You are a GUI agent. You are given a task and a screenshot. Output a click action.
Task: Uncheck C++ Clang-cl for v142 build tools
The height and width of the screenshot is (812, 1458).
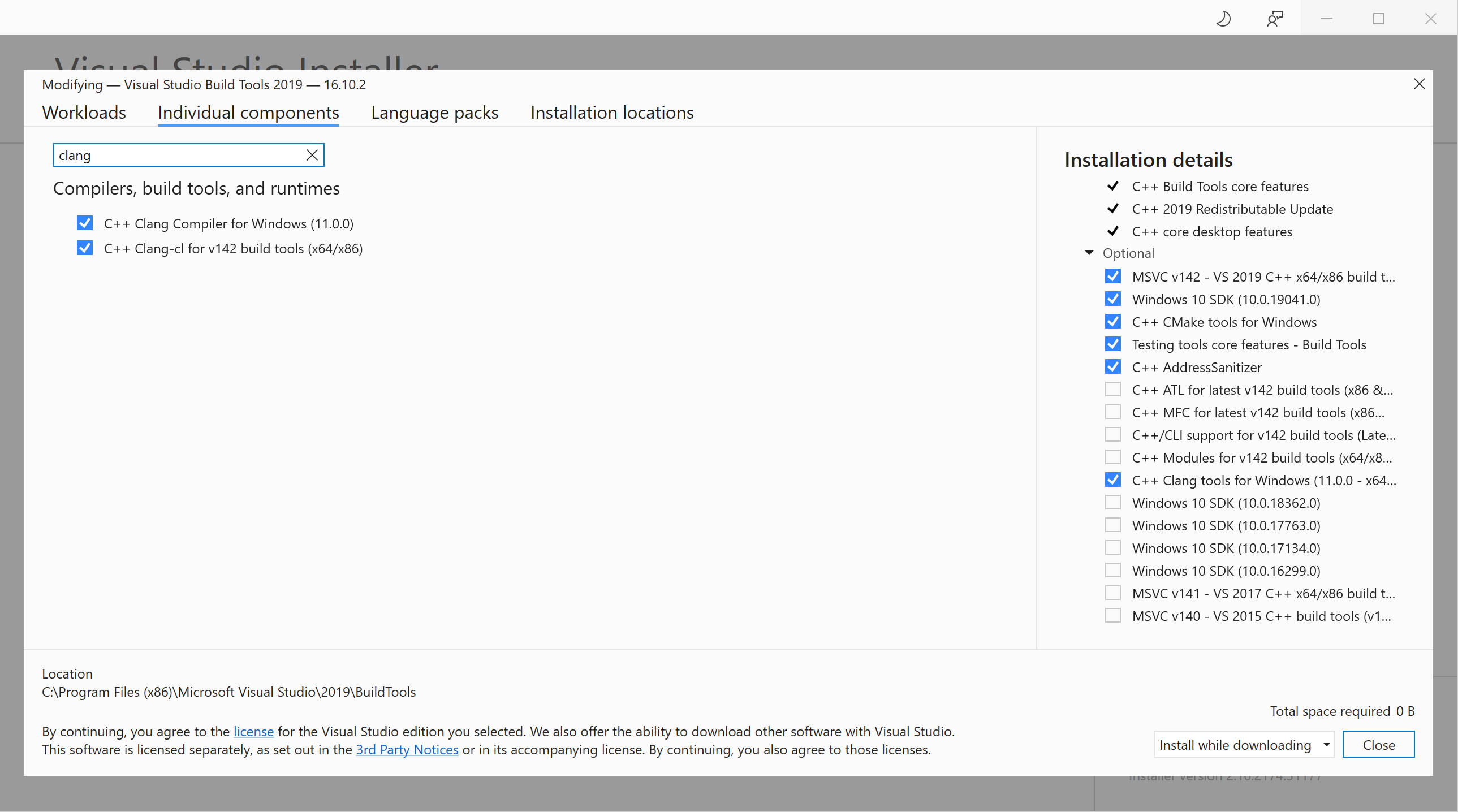point(85,248)
